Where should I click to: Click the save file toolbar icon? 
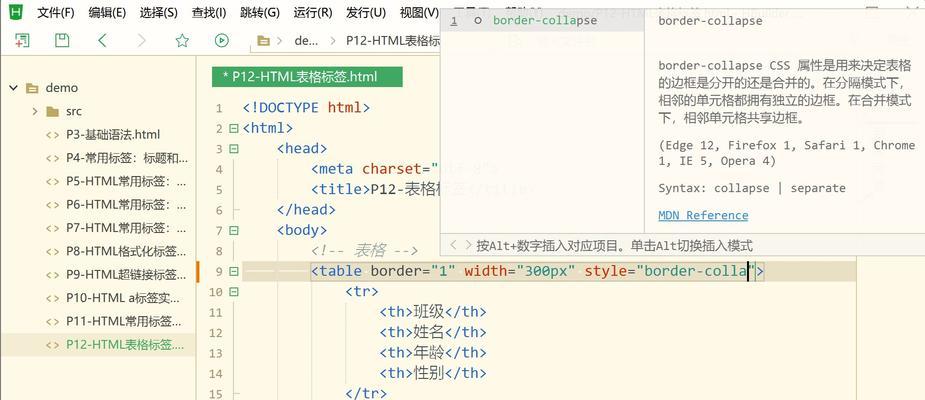(x=62, y=40)
